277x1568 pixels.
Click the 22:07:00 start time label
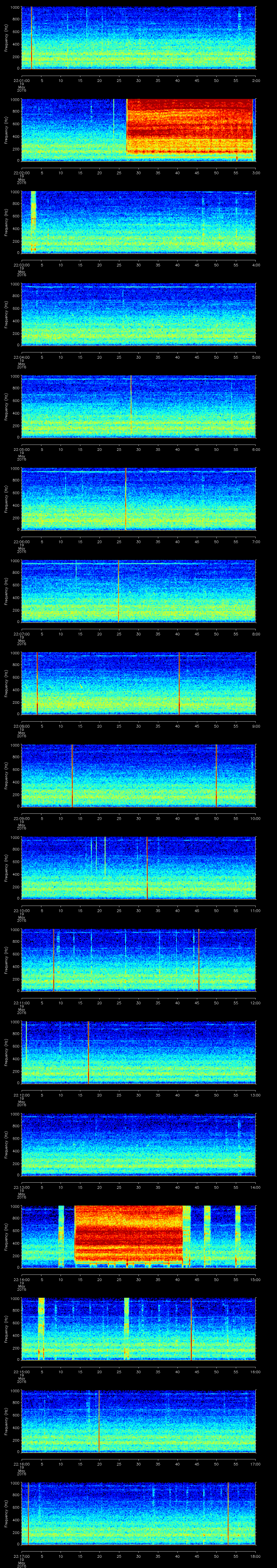tap(21, 634)
